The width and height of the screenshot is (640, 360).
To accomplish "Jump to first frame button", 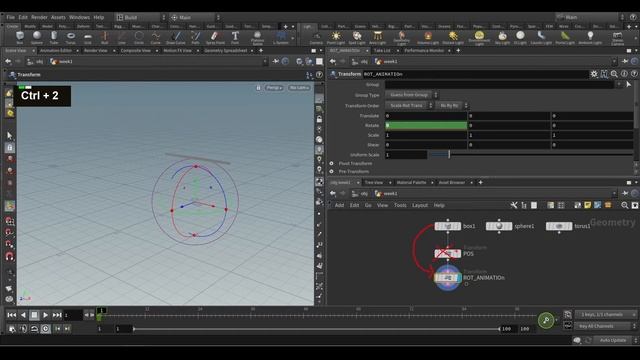I will pos(11,315).
